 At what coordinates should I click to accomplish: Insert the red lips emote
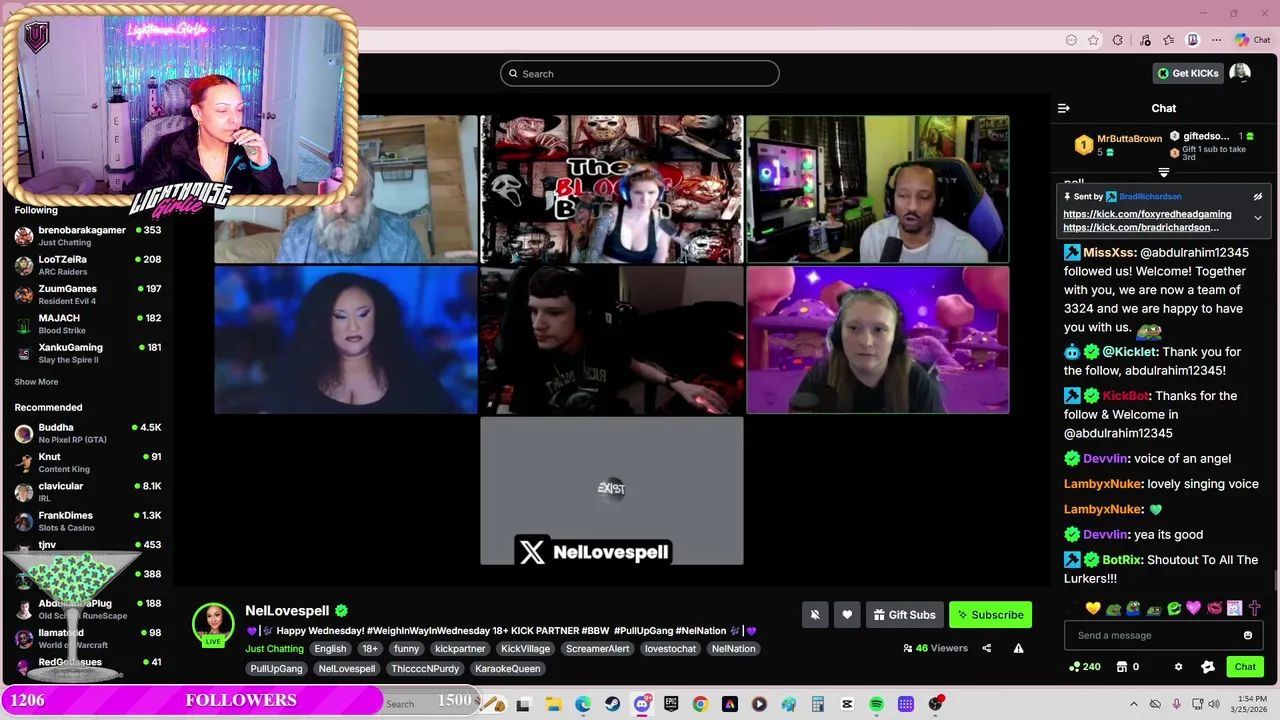tap(1214, 608)
